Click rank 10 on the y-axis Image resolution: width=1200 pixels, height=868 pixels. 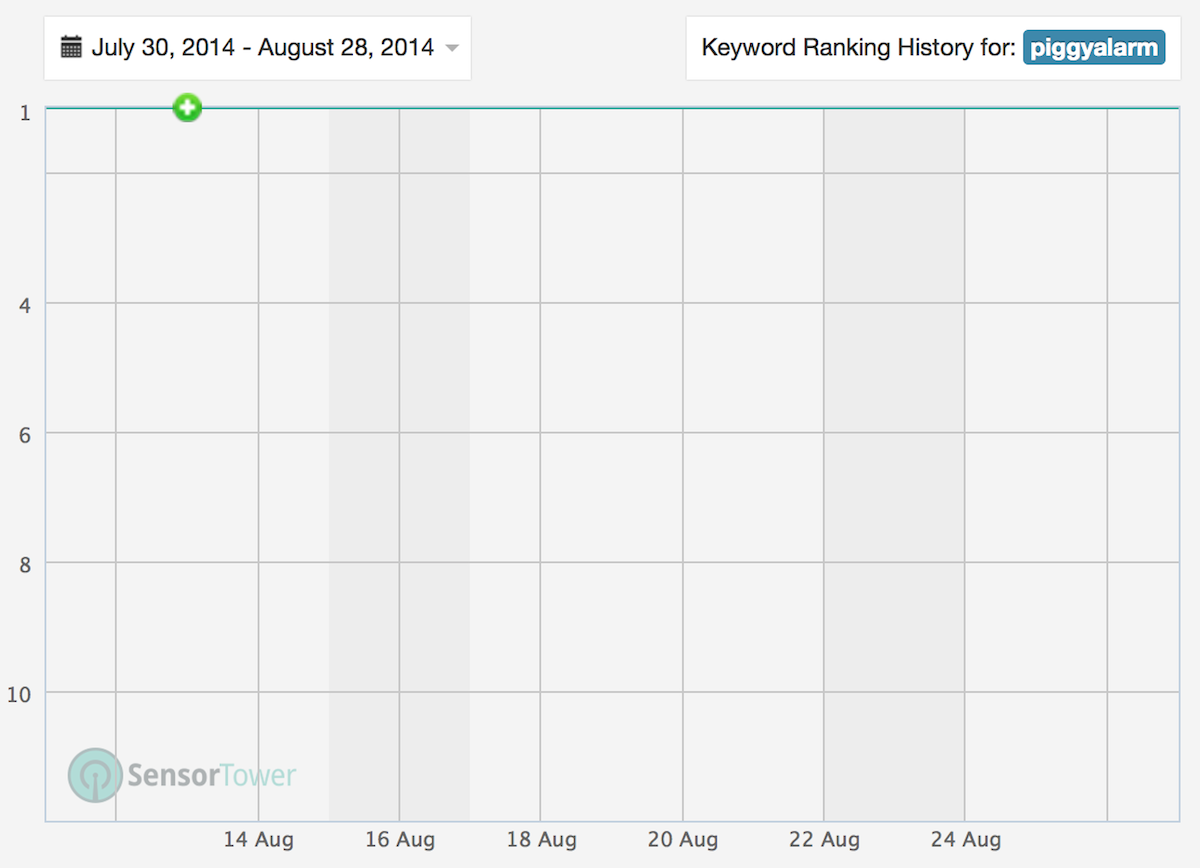[x=19, y=694]
